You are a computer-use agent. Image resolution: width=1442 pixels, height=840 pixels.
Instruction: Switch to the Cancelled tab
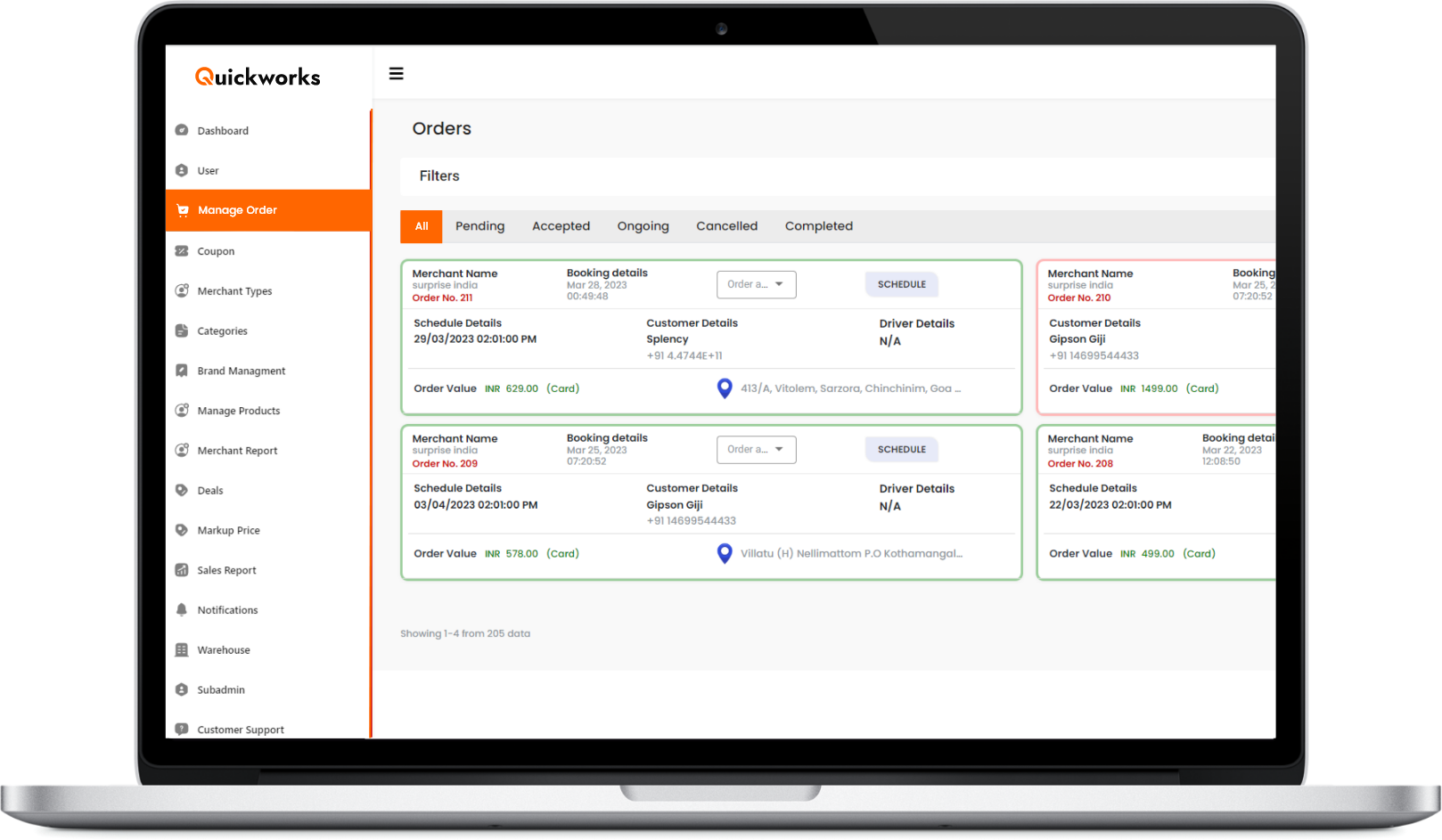click(727, 226)
